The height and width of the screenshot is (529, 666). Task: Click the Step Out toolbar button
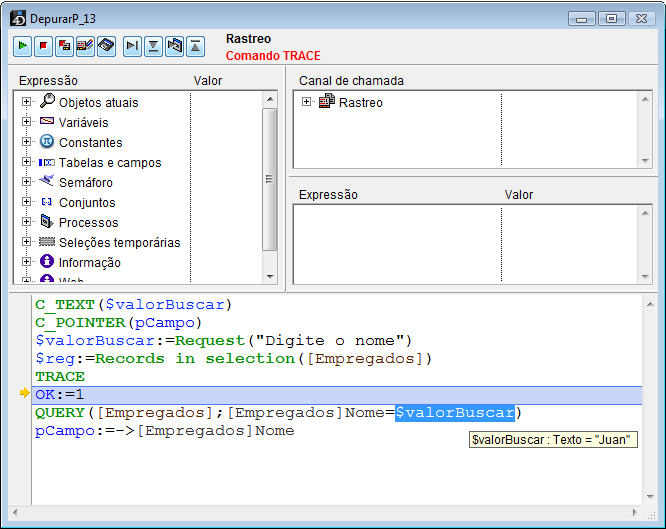[196, 45]
